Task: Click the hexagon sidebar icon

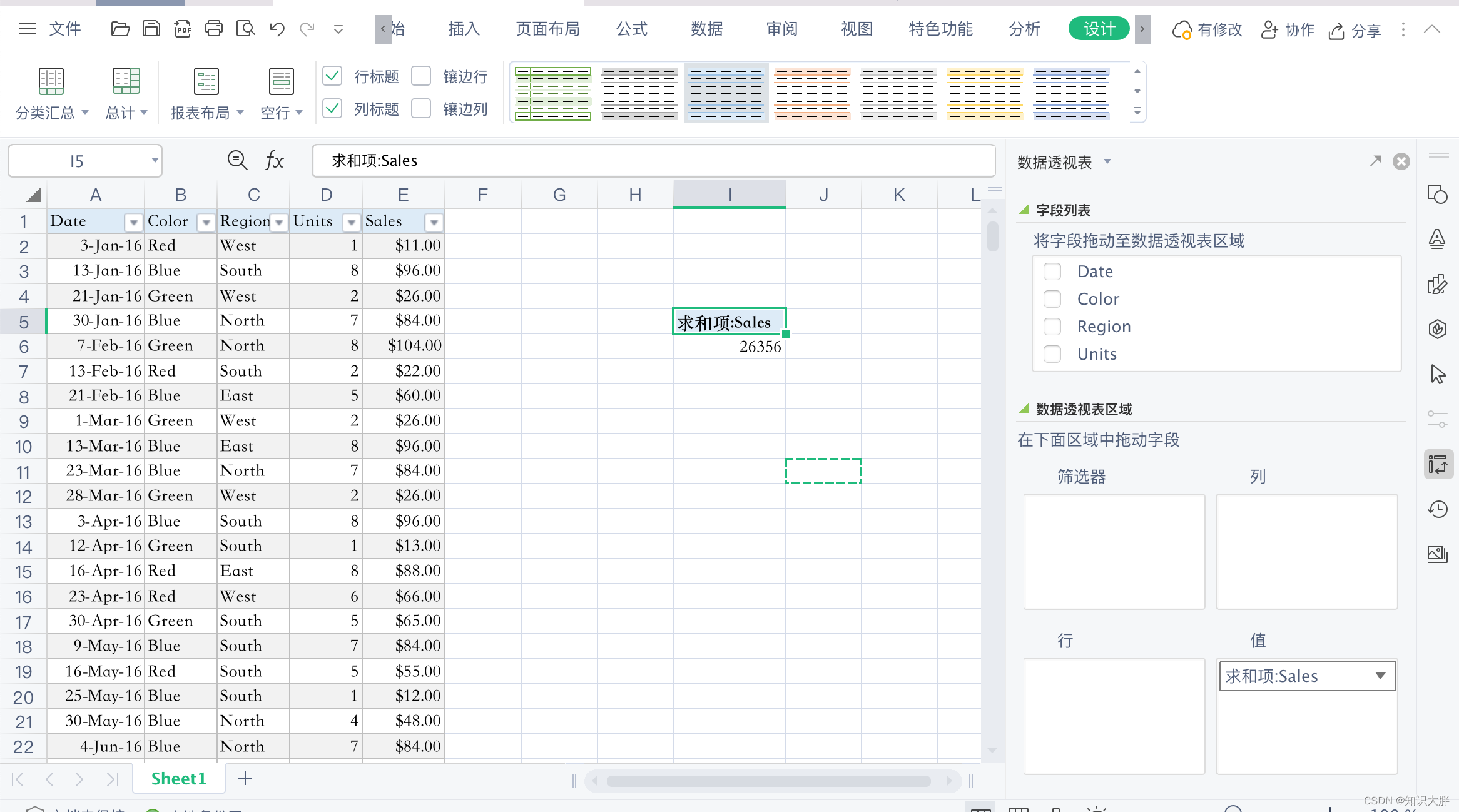Action: pyautogui.click(x=1438, y=329)
